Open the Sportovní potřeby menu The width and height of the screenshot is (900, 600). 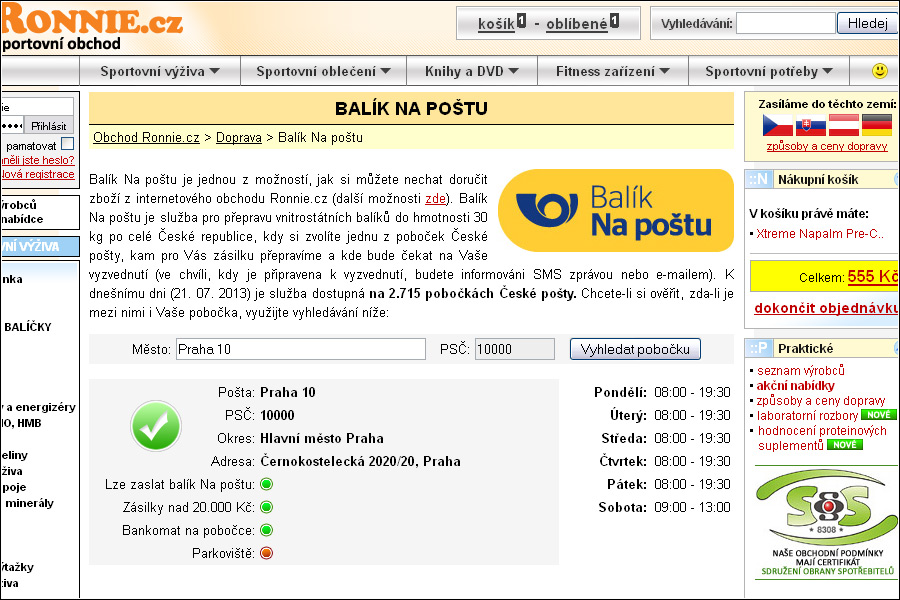[769, 71]
